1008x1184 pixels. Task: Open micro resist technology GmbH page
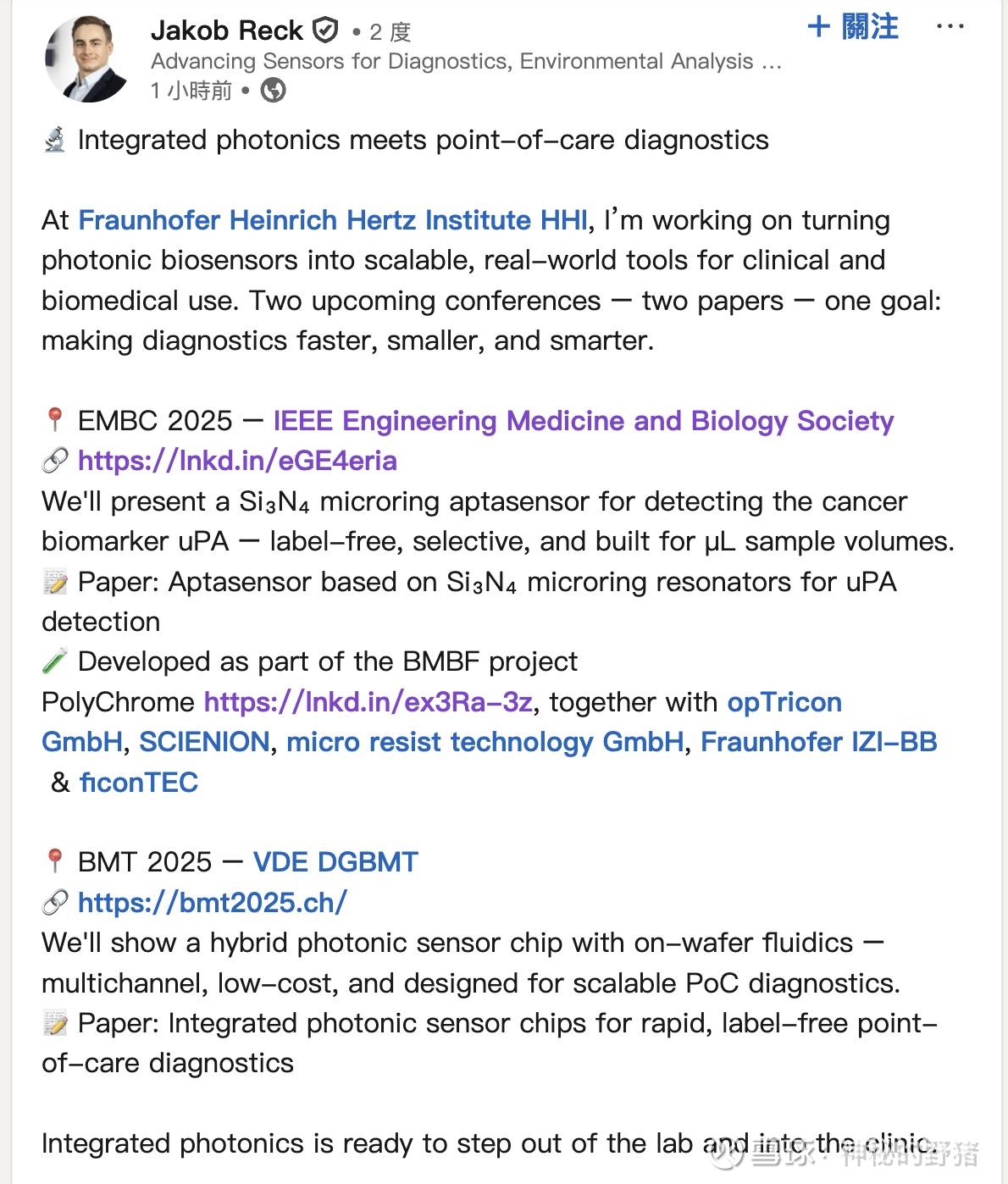(485, 742)
